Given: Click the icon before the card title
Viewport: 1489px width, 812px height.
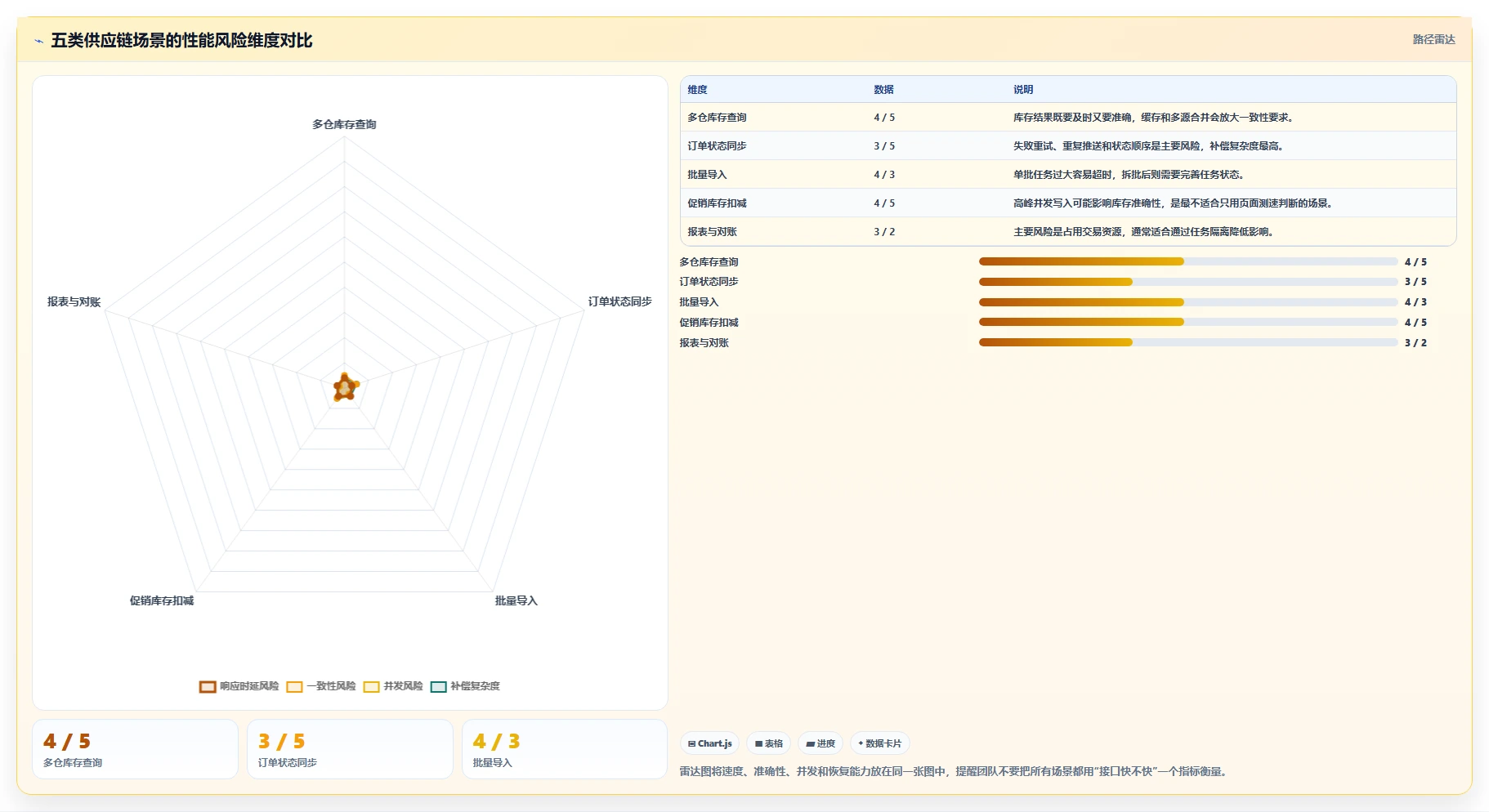Looking at the screenshot, I should coord(38,41).
